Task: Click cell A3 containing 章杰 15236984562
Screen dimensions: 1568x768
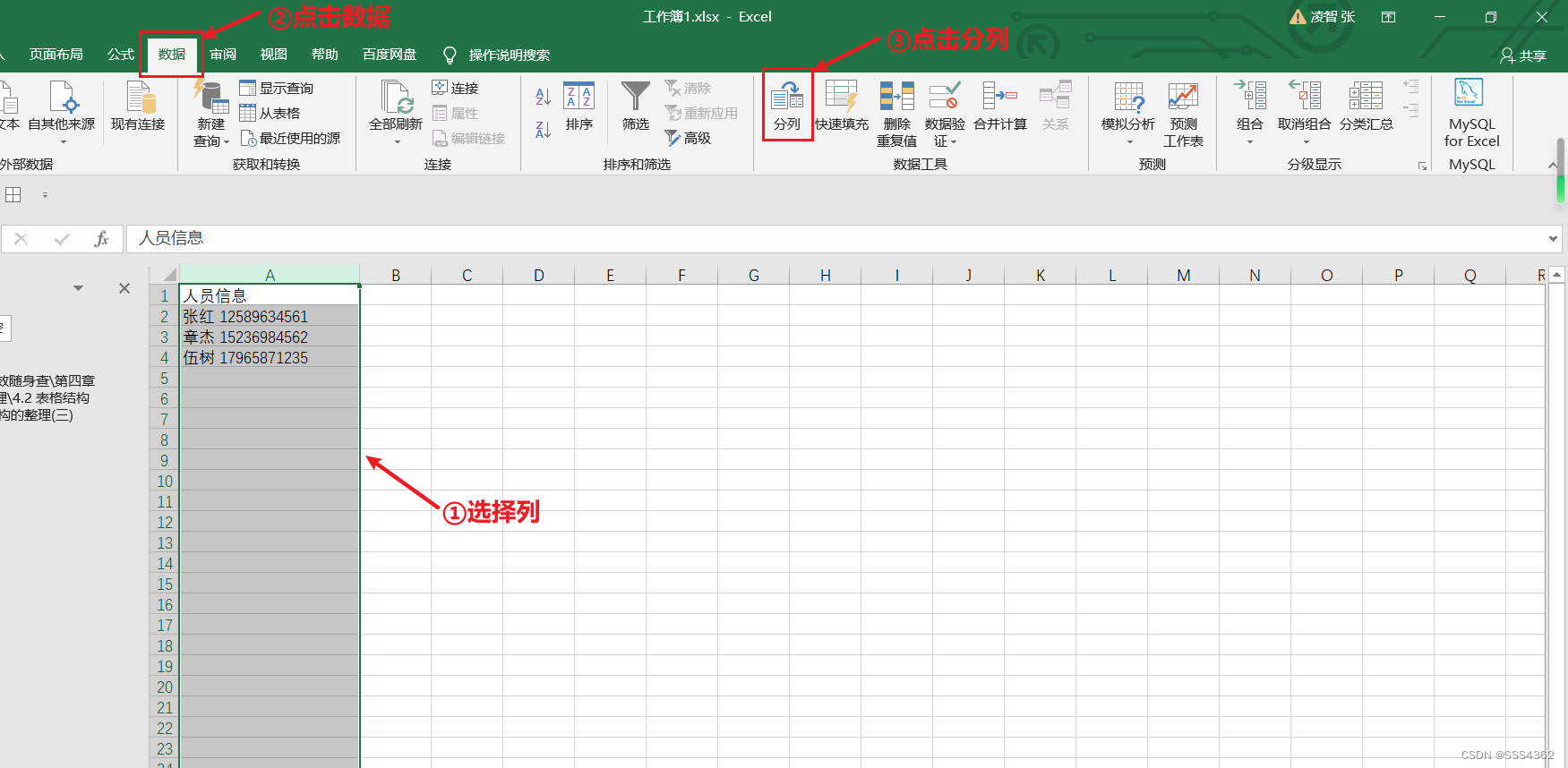Action: (x=270, y=337)
